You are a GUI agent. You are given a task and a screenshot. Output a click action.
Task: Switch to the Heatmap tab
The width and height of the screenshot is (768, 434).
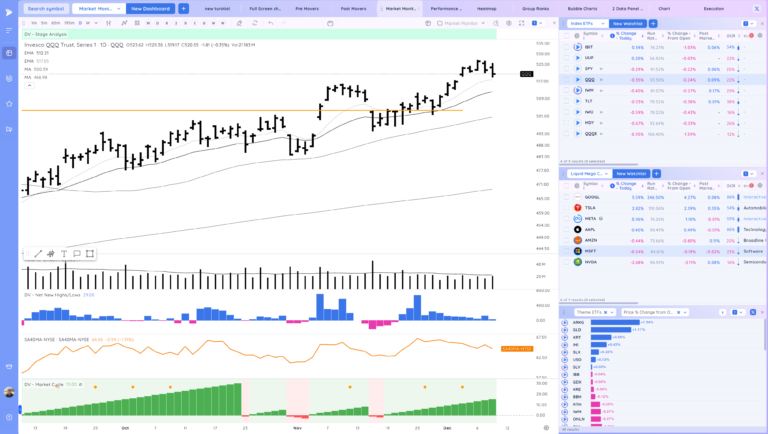(x=486, y=8)
